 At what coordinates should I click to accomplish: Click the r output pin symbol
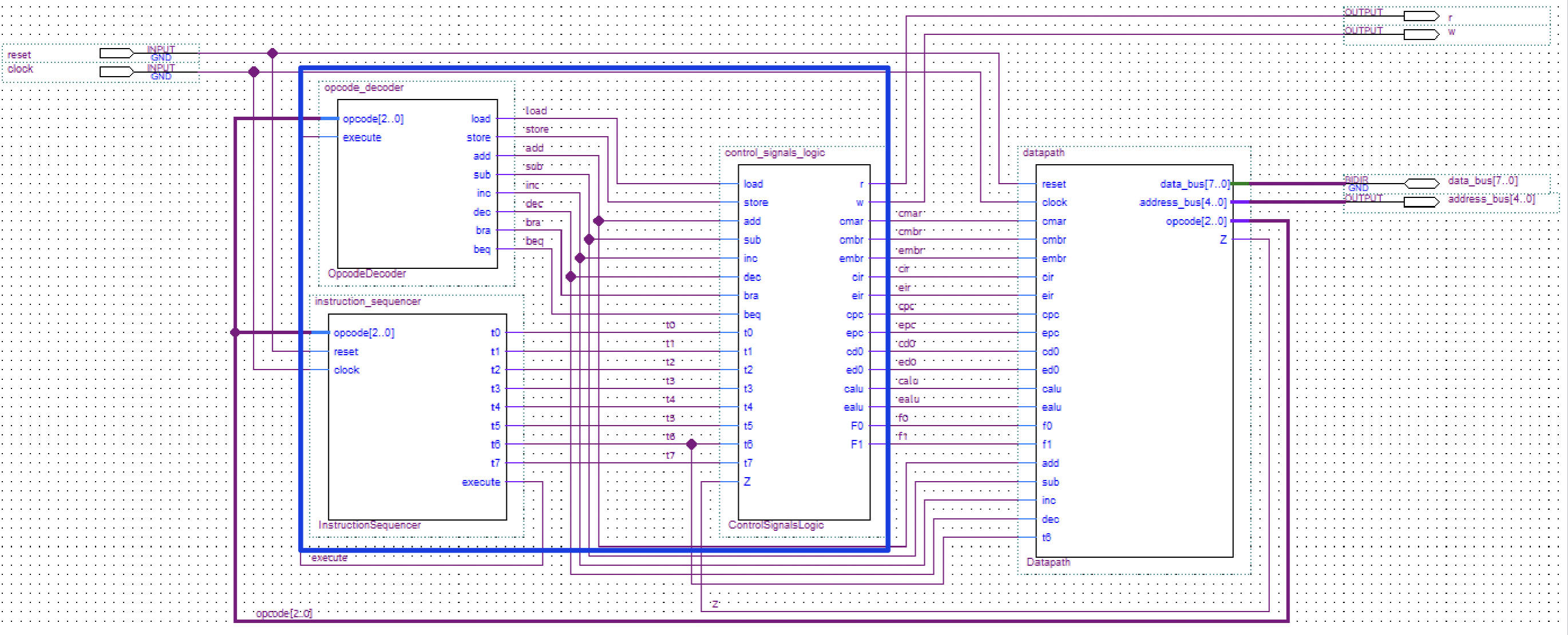[x=1421, y=16]
